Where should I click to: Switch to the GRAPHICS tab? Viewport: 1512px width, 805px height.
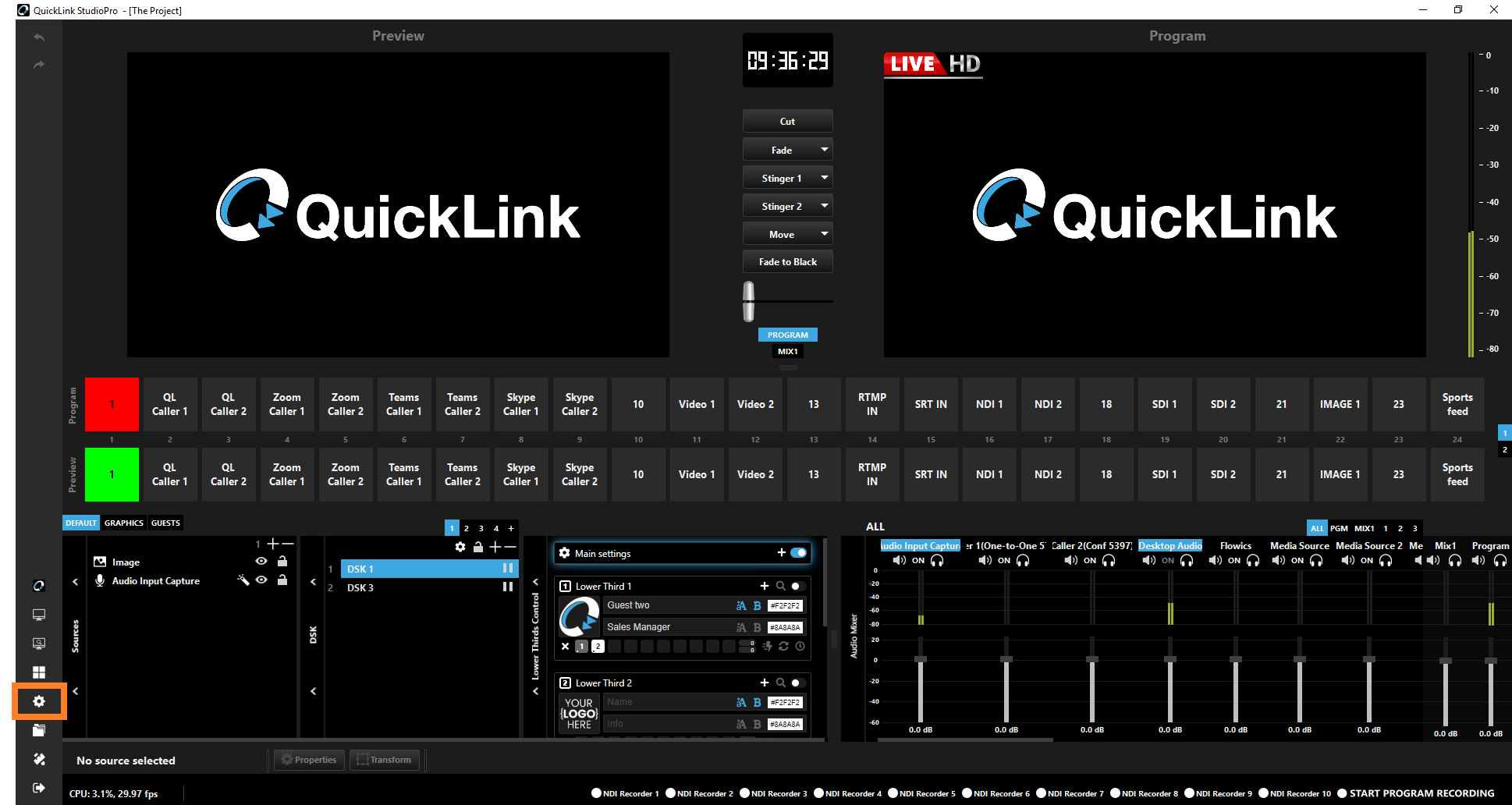coord(124,523)
